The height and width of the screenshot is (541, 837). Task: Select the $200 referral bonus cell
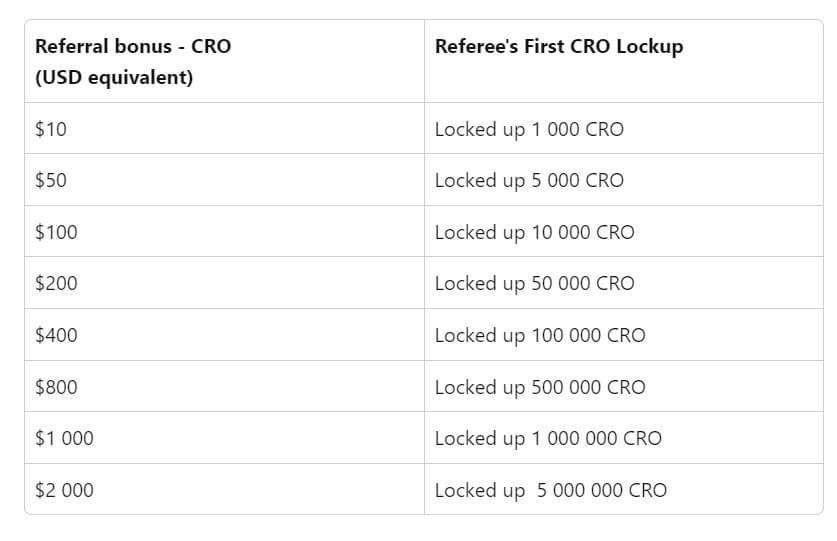click(56, 283)
